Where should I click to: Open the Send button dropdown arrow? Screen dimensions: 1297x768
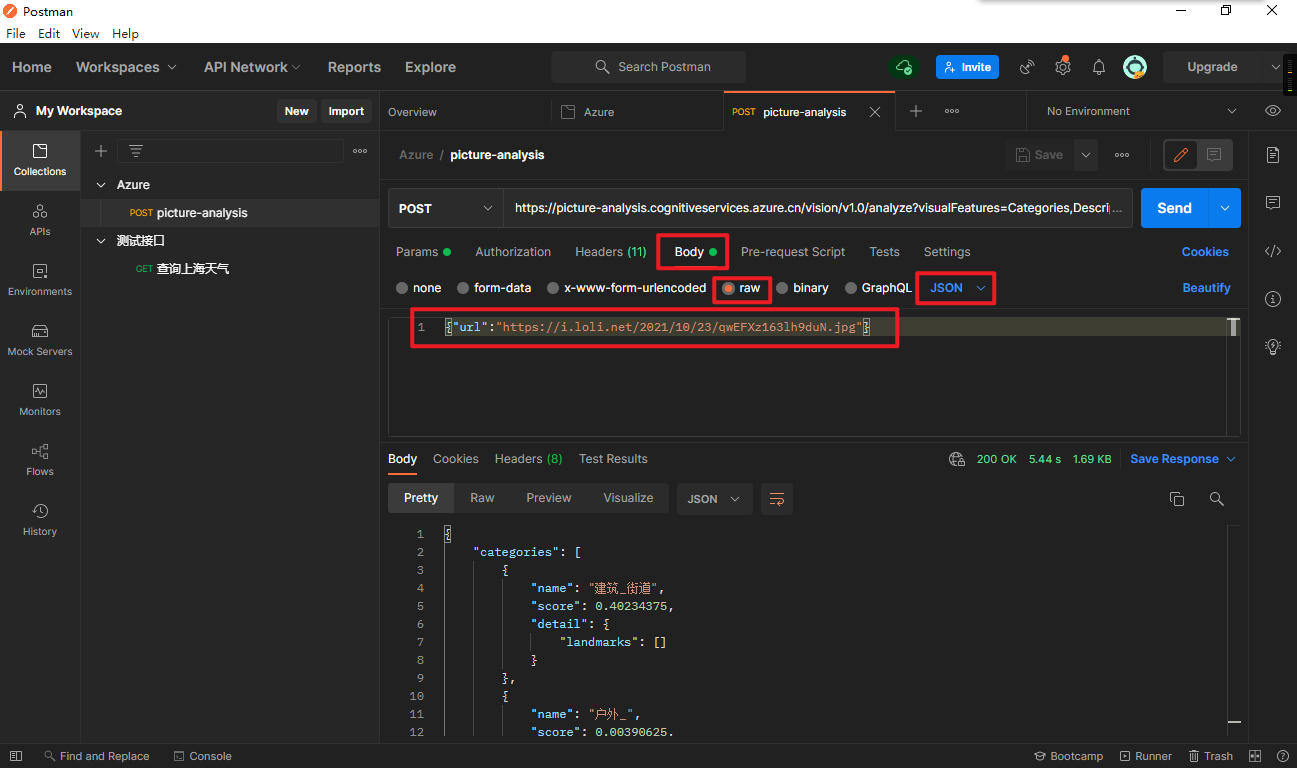point(1225,208)
